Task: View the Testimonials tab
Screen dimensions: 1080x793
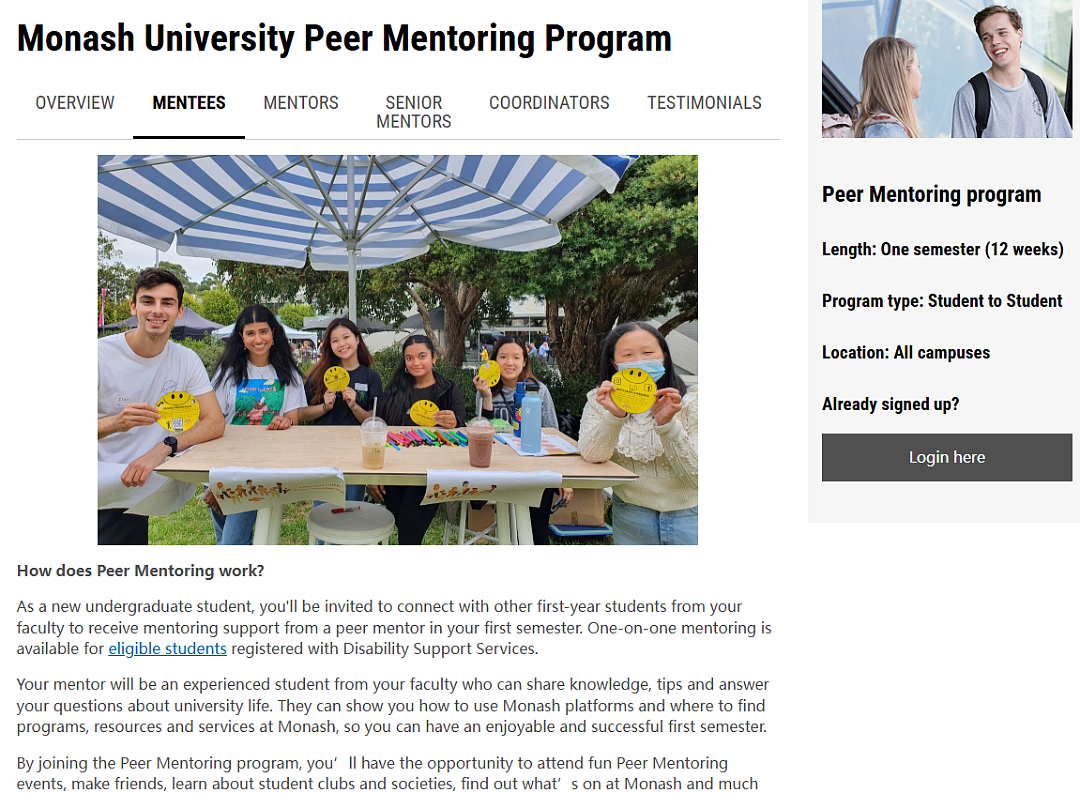Action: tap(704, 103)
